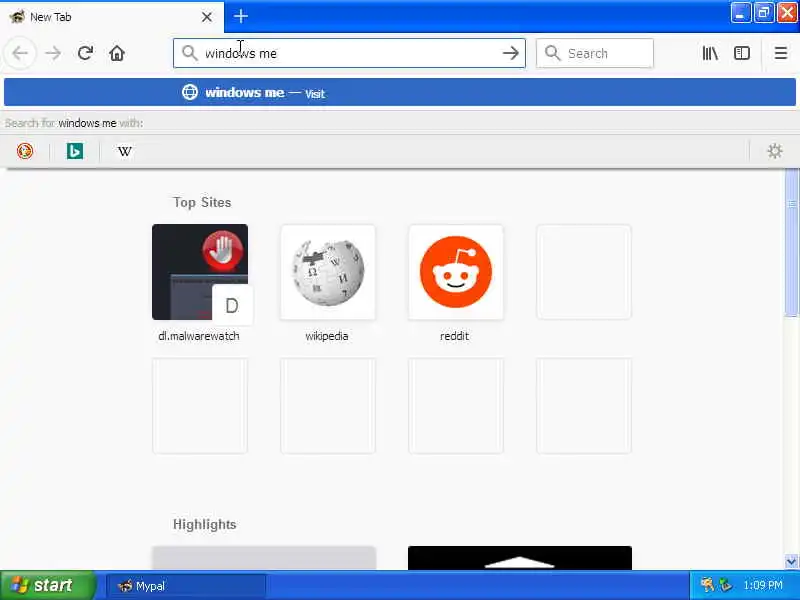
Task: Select the New Tab tab
Action: (x=112, y=17)
